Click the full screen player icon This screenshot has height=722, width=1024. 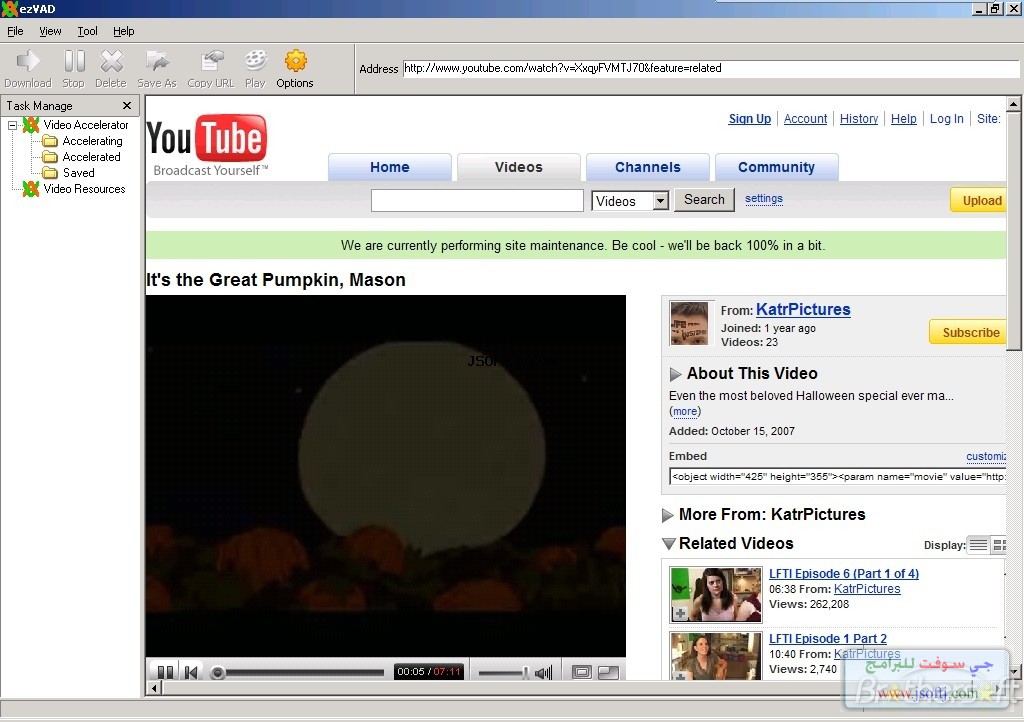pos(608,672)
